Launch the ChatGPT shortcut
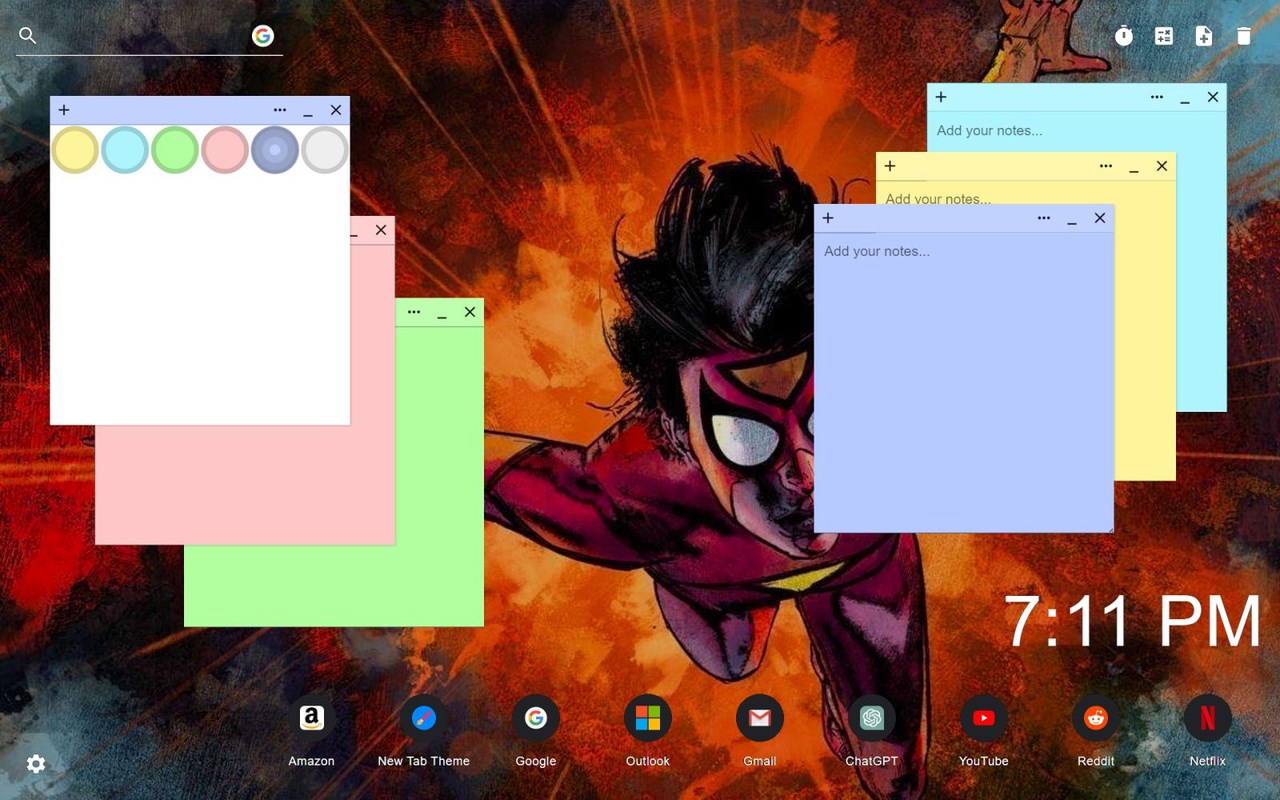This screenshot has width=1280, height=800. point(872,731)
